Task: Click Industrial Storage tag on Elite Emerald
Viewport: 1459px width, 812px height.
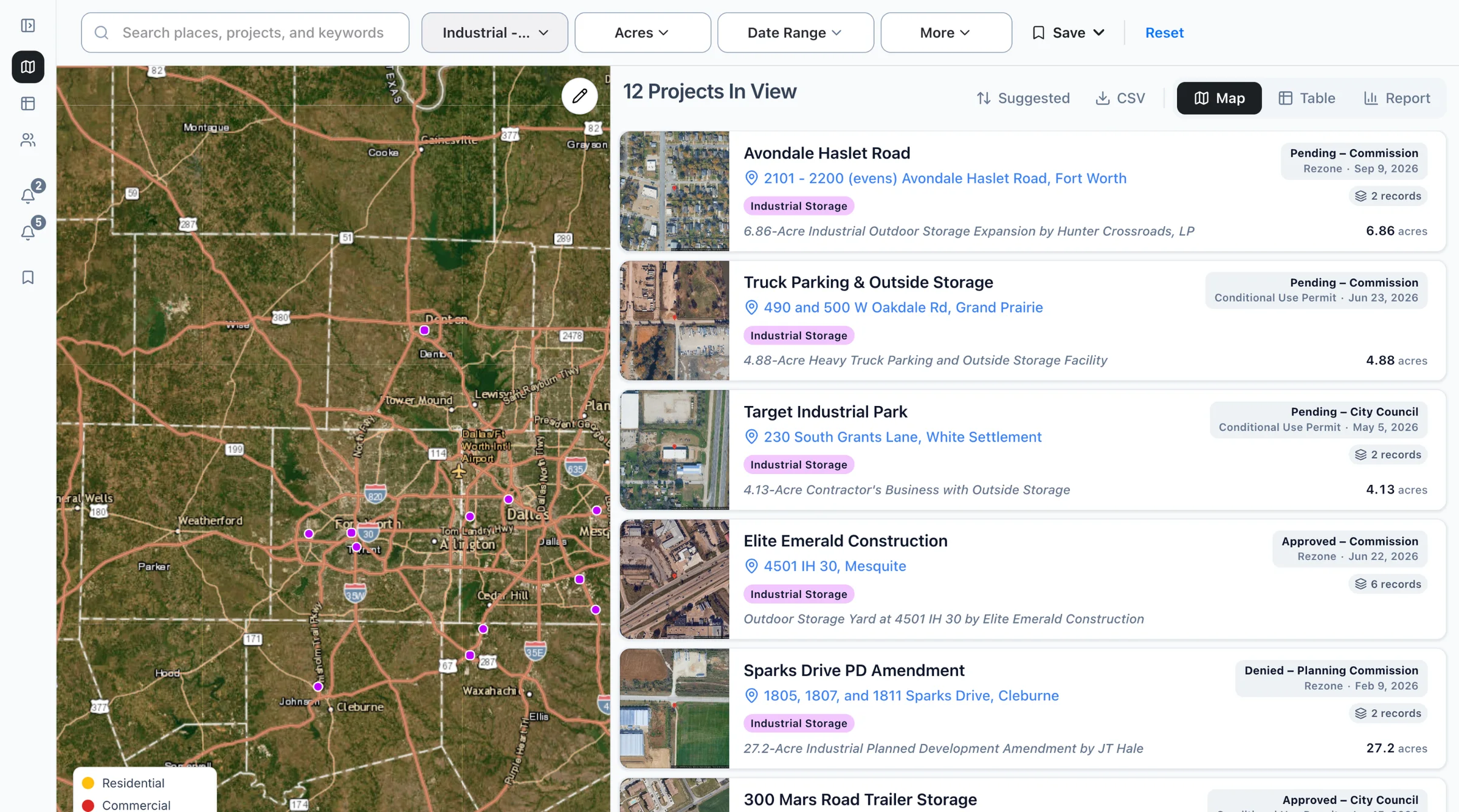Action: [x=798, y=594]
